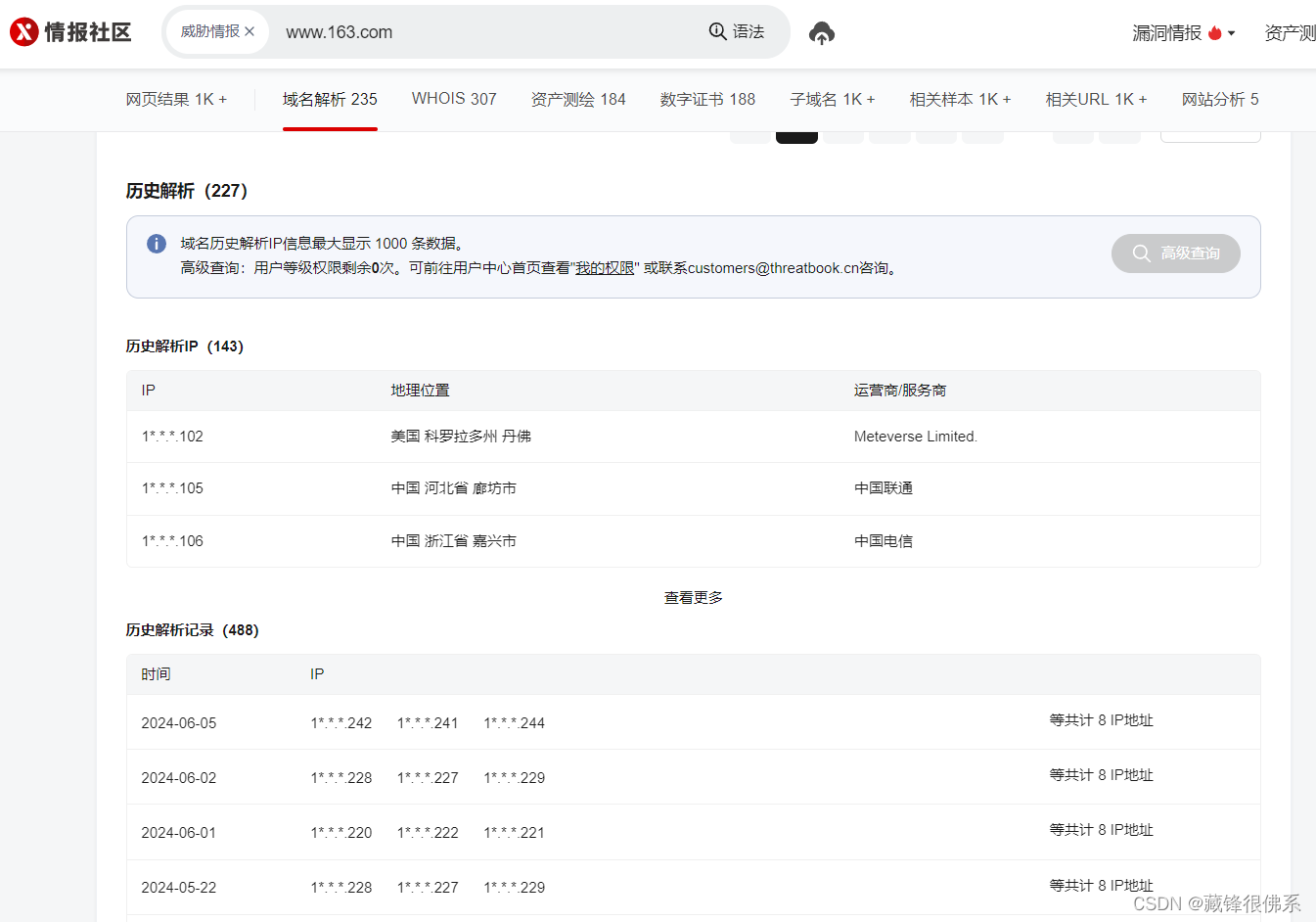1316x922 pixels.
Task: Click IP 1*.*.*.106 row
Action: pos(172,541)
